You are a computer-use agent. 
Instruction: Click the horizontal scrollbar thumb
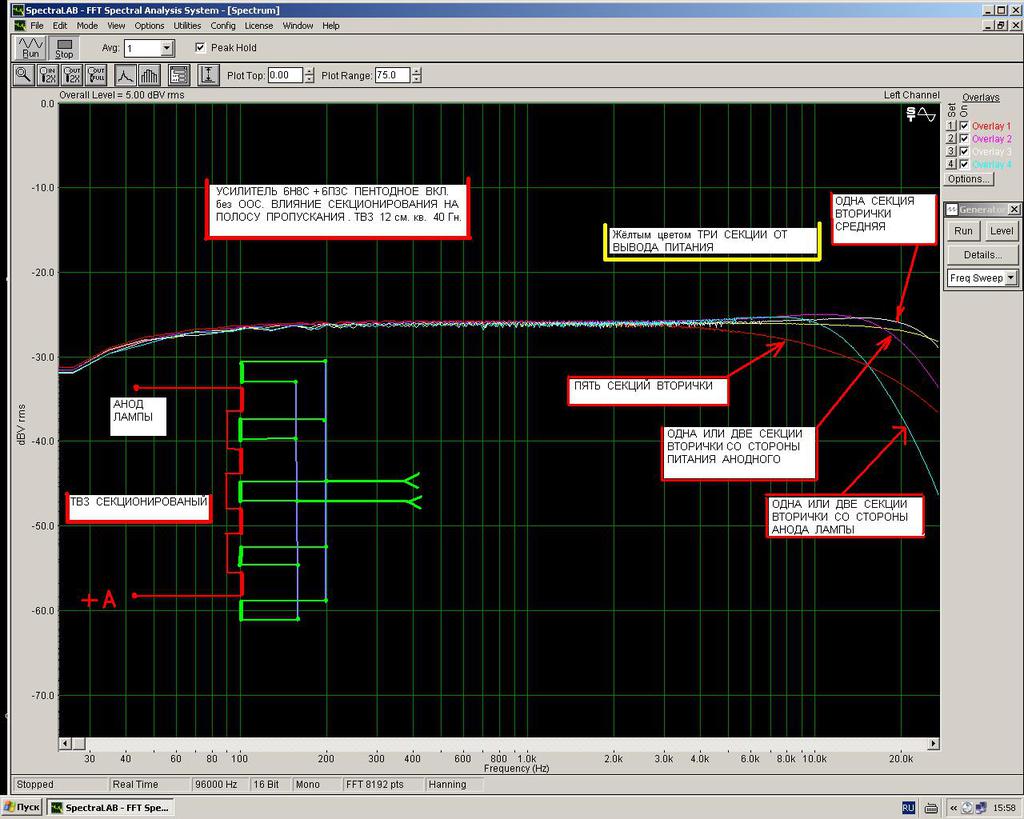coord(78,743)
